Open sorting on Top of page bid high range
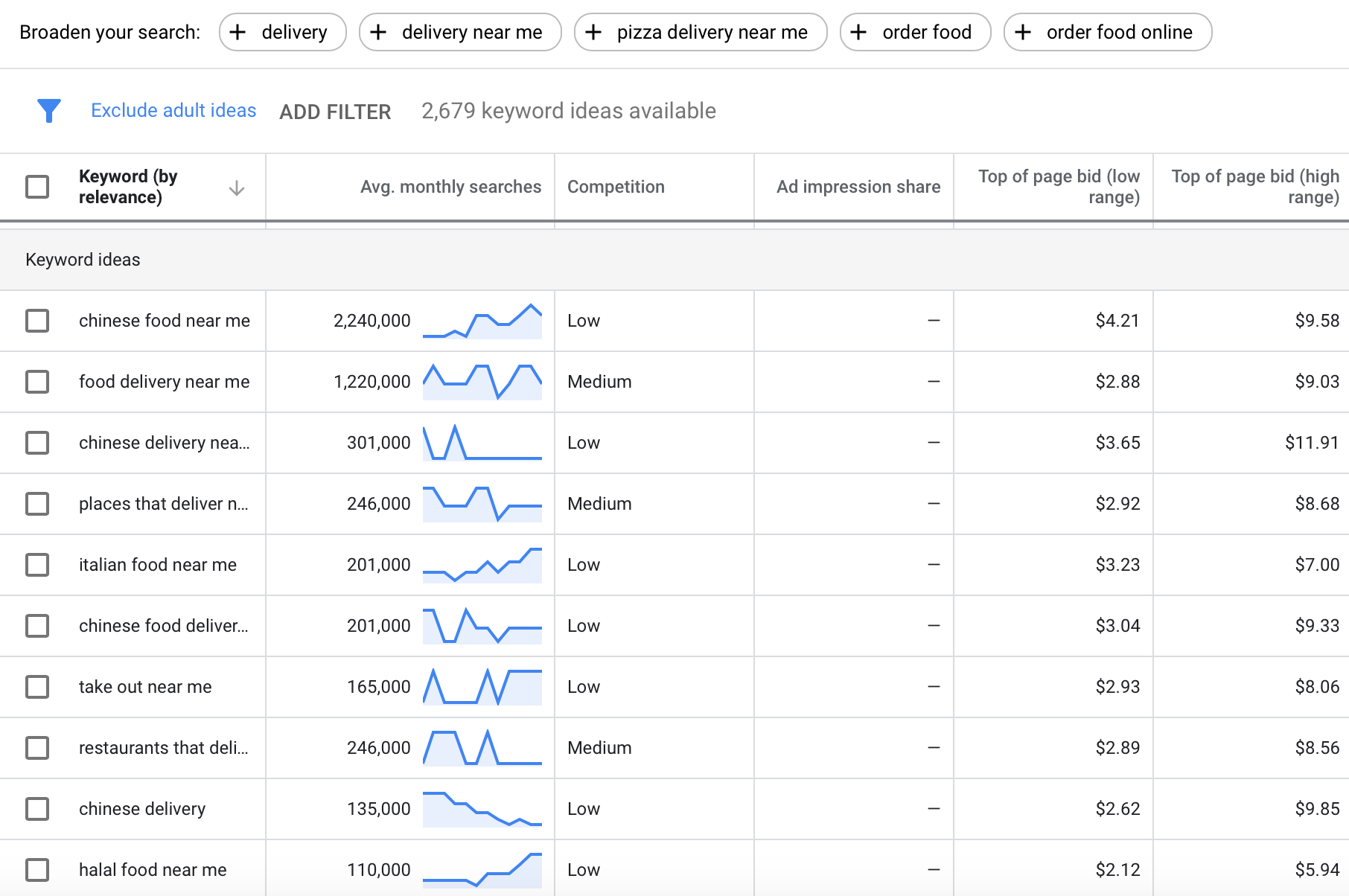1349x896 pixels. [x=1254, y=186]
